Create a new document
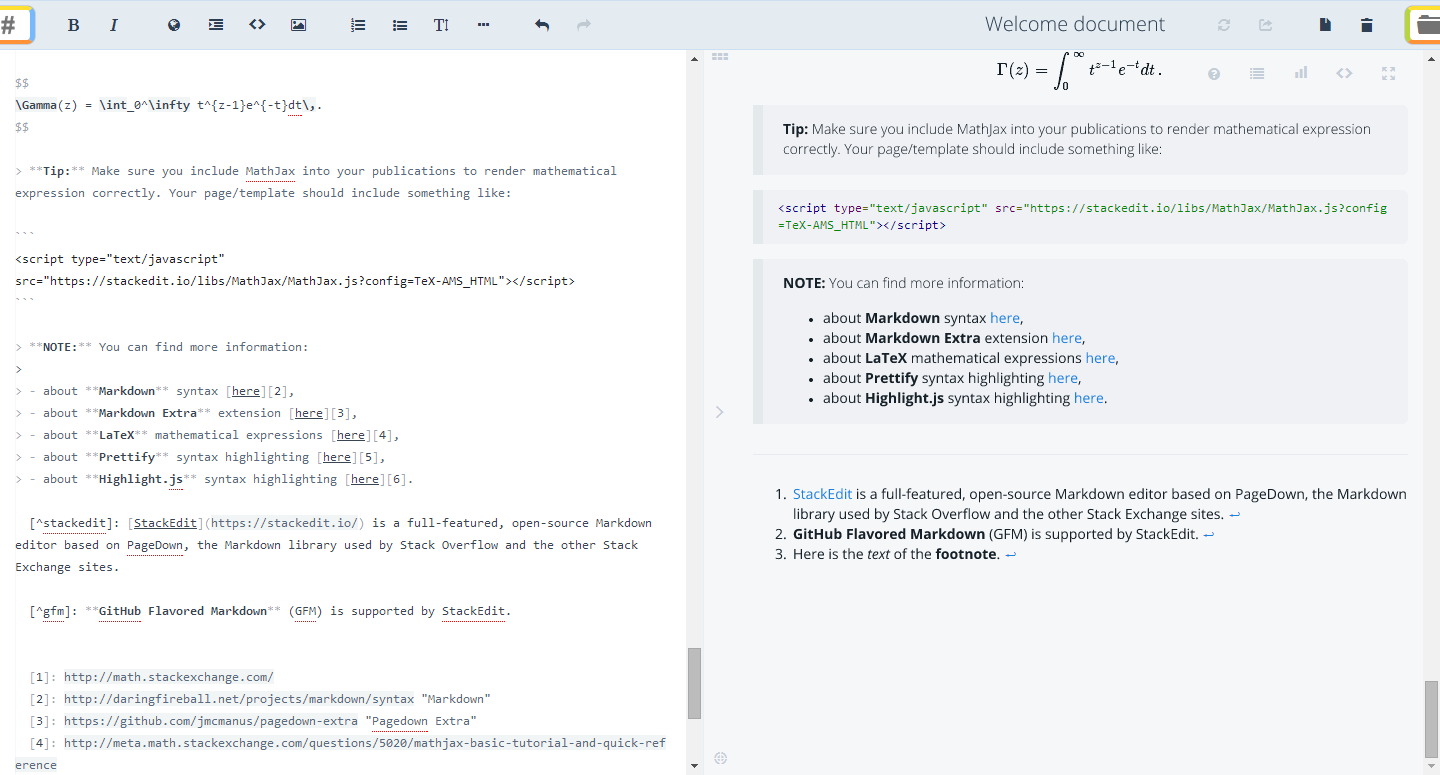This screenshot has height=775, width=1440. pyautogui.click(x=1325, y=25)
